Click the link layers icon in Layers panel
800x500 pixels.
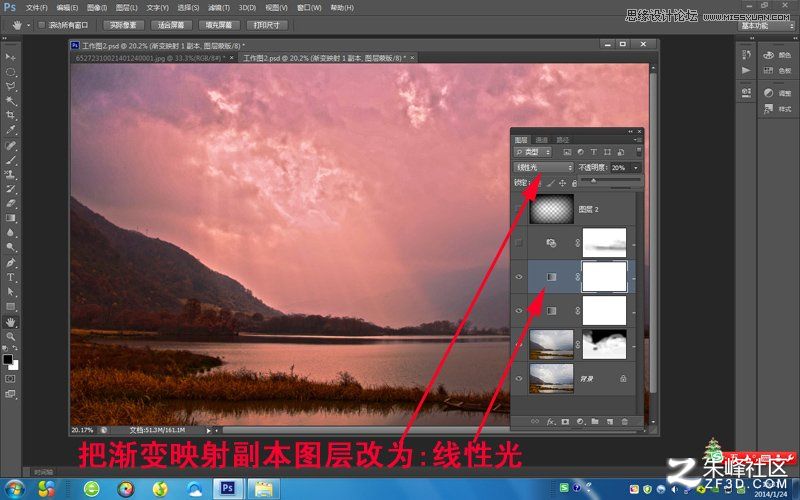click(535, 422)
